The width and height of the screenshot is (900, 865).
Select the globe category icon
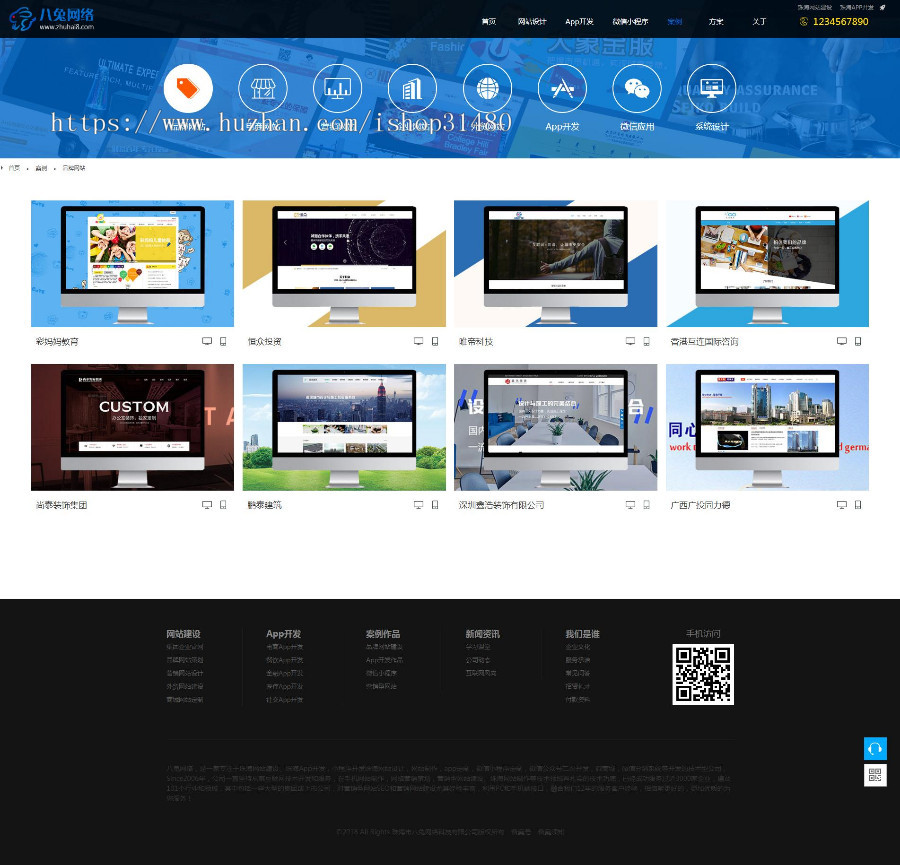coord(487,88)
